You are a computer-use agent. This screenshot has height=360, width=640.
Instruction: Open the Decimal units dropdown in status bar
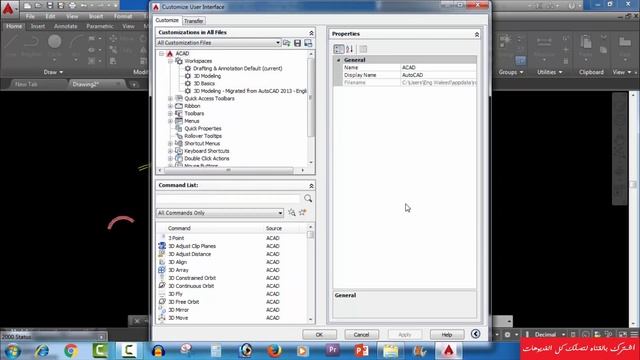[x=550, y=334]
